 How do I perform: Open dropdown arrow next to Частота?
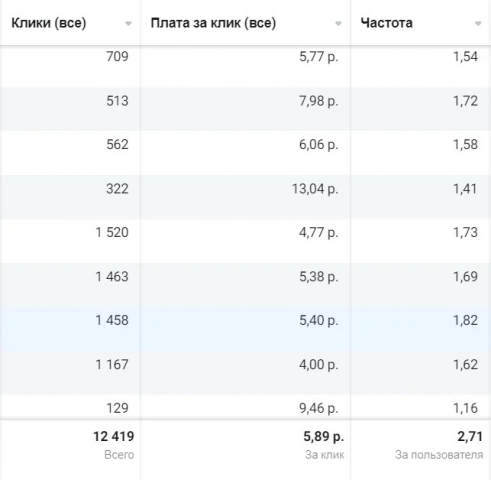click(478, 24)
